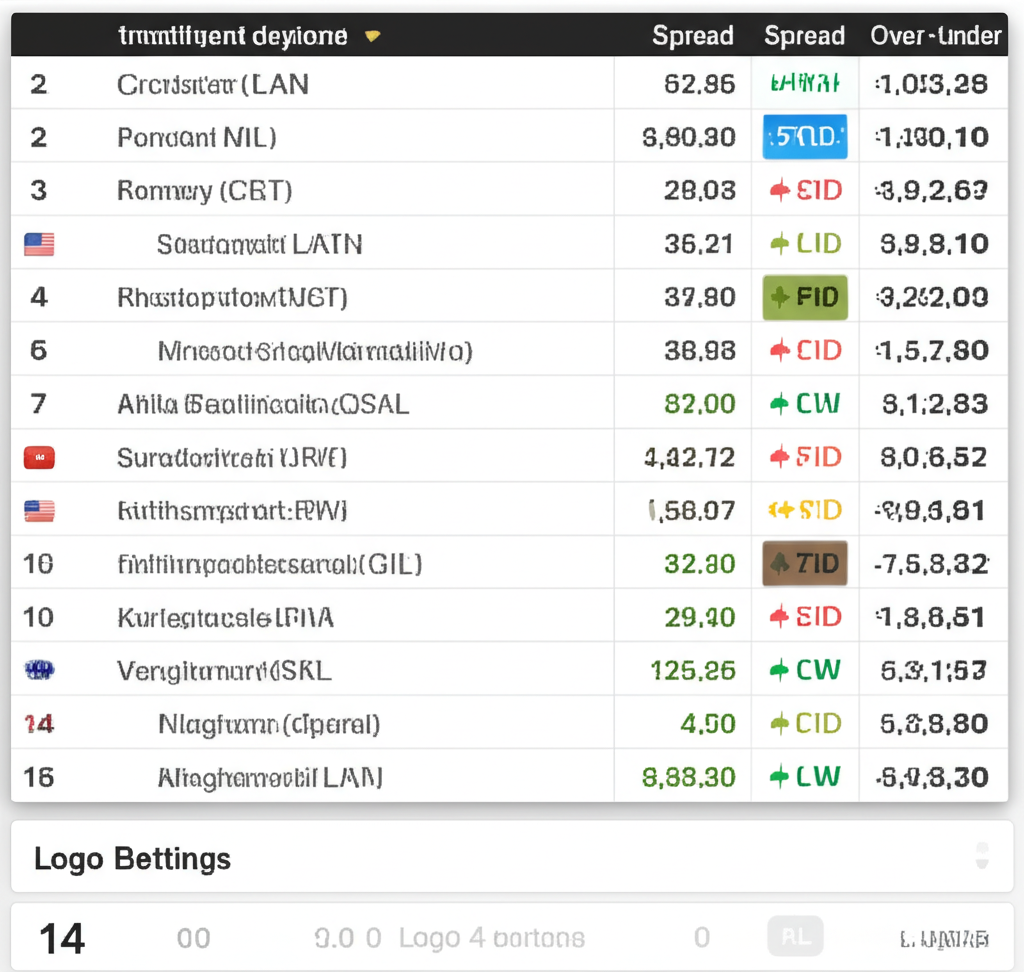This screenshot has width=1024, height=972.
Task: Click the L.UMIRE link at the bottom right
Action: click(x=944, y=939)
